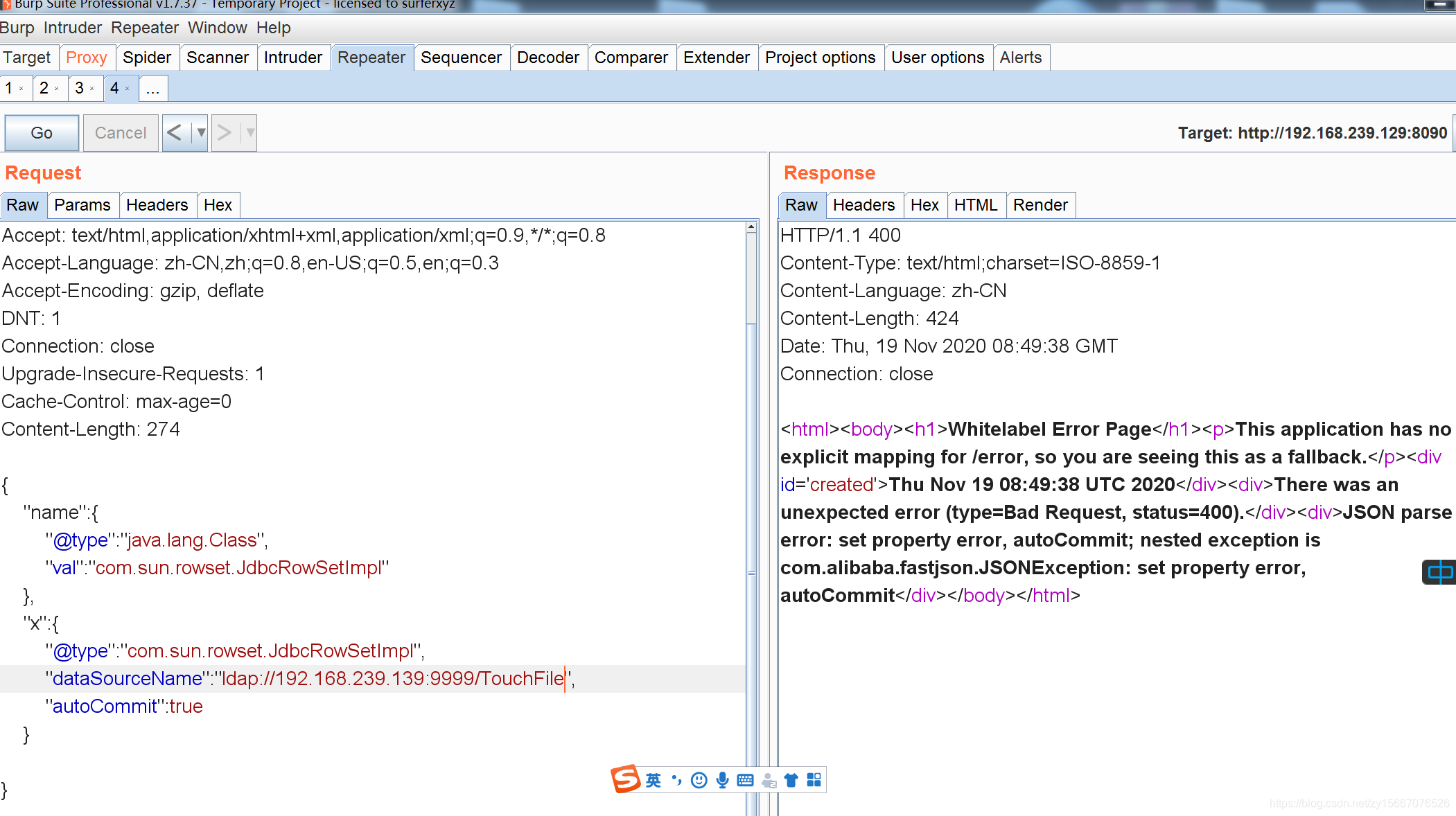The height and width of the screenshot is (816, 1456).
Task: Open the back history dropdown arrow
Action: 200,132
